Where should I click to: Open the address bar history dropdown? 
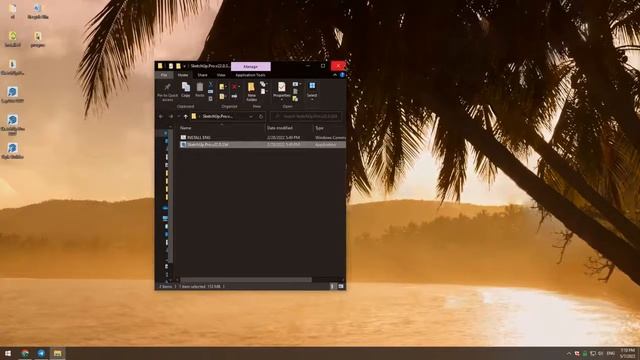(251, 116)
